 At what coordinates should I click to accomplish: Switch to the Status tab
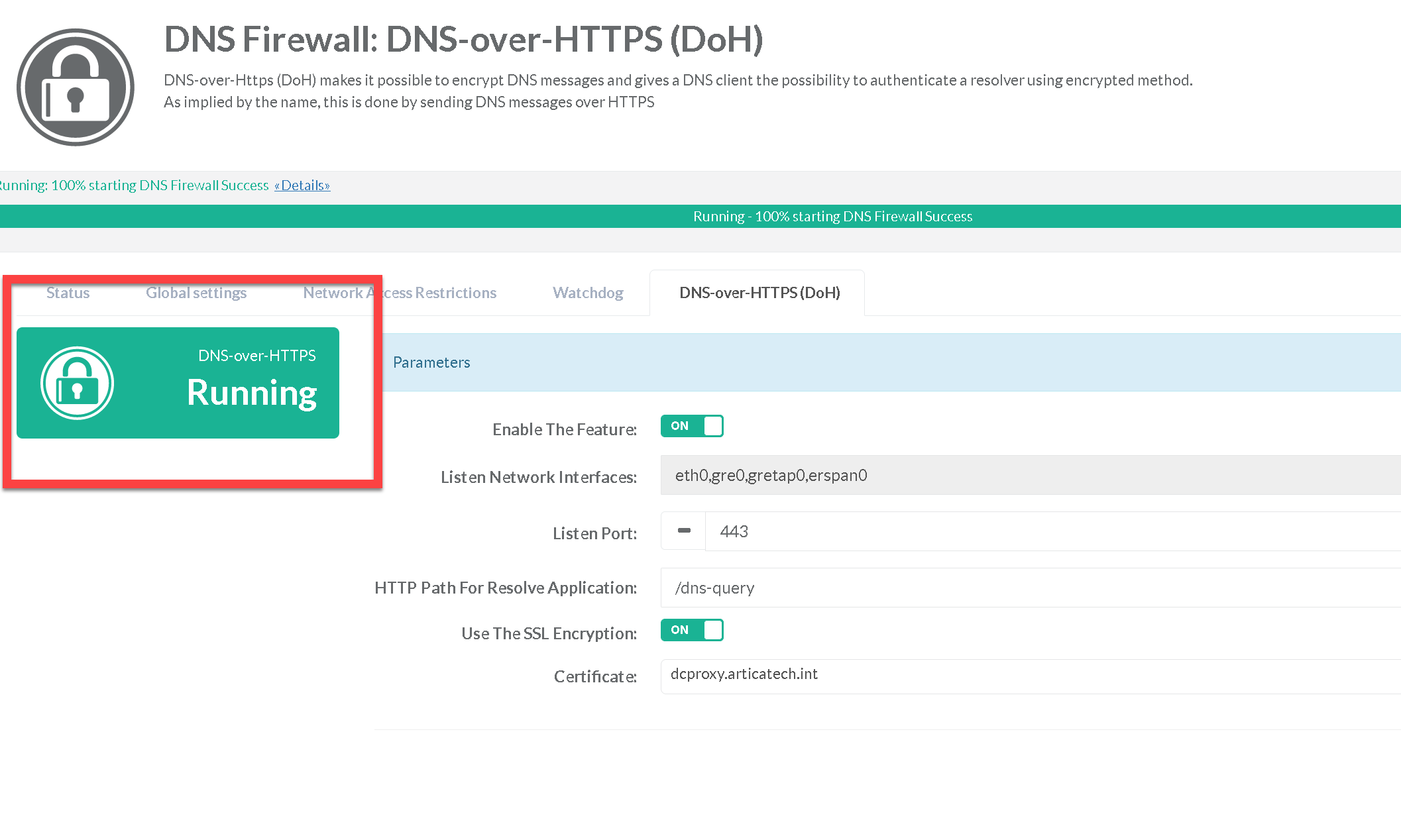point(68,293)
